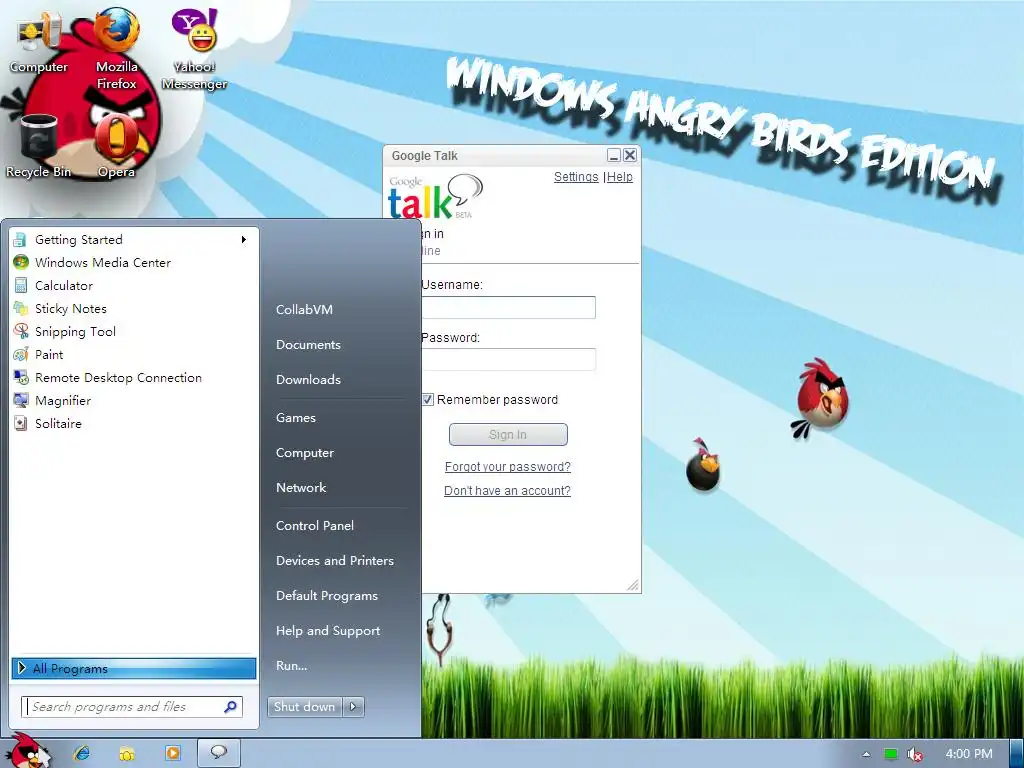The height and width of the screenshot is (768, 1024).
Task: Open Internet Explorer from taskbar
Action: tap(82, 753)
